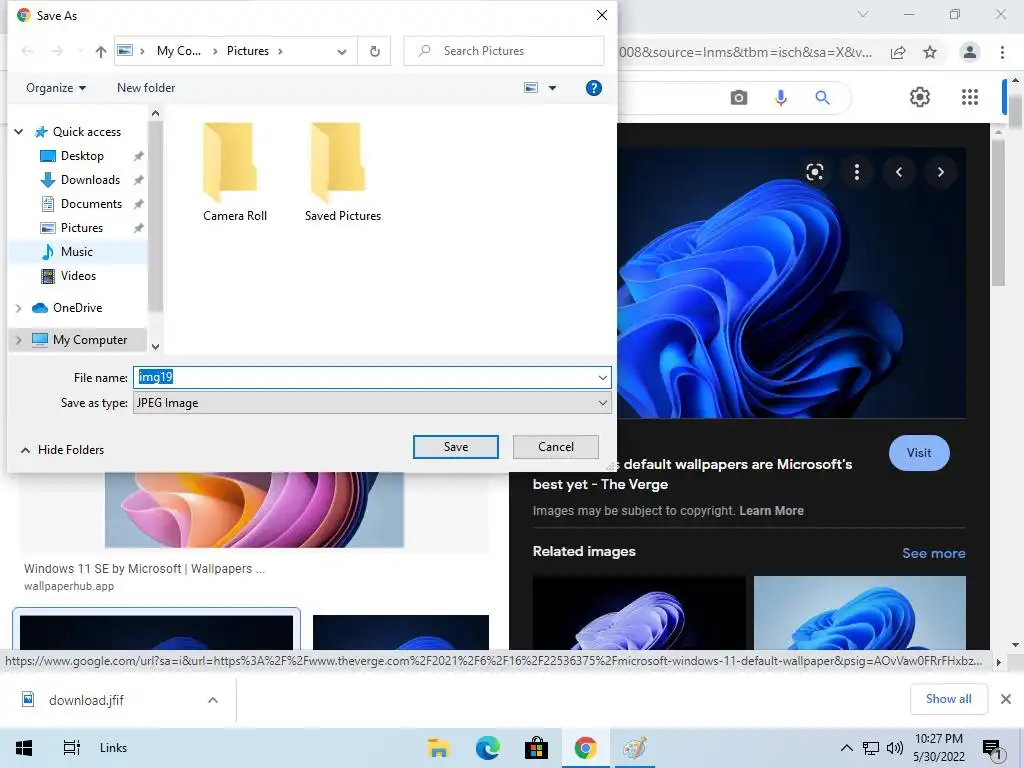Close the downloads bar
The width and height of the screenshot is (1024, 768).
pos(1006,699)
